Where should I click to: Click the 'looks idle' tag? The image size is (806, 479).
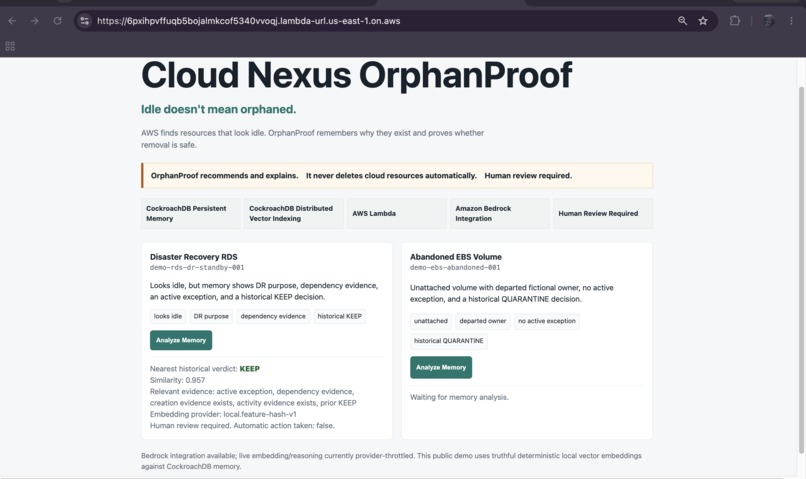click(x=168, y=316)
